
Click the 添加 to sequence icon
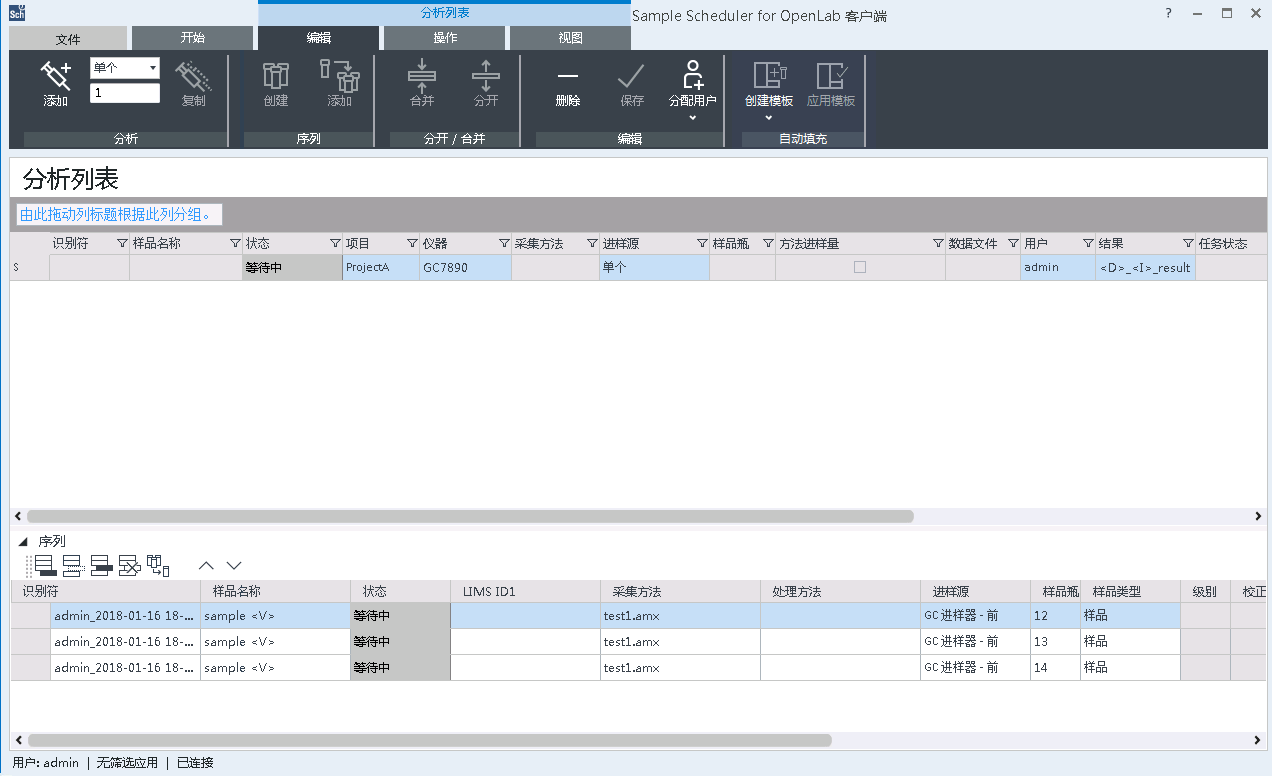point(340,75)
